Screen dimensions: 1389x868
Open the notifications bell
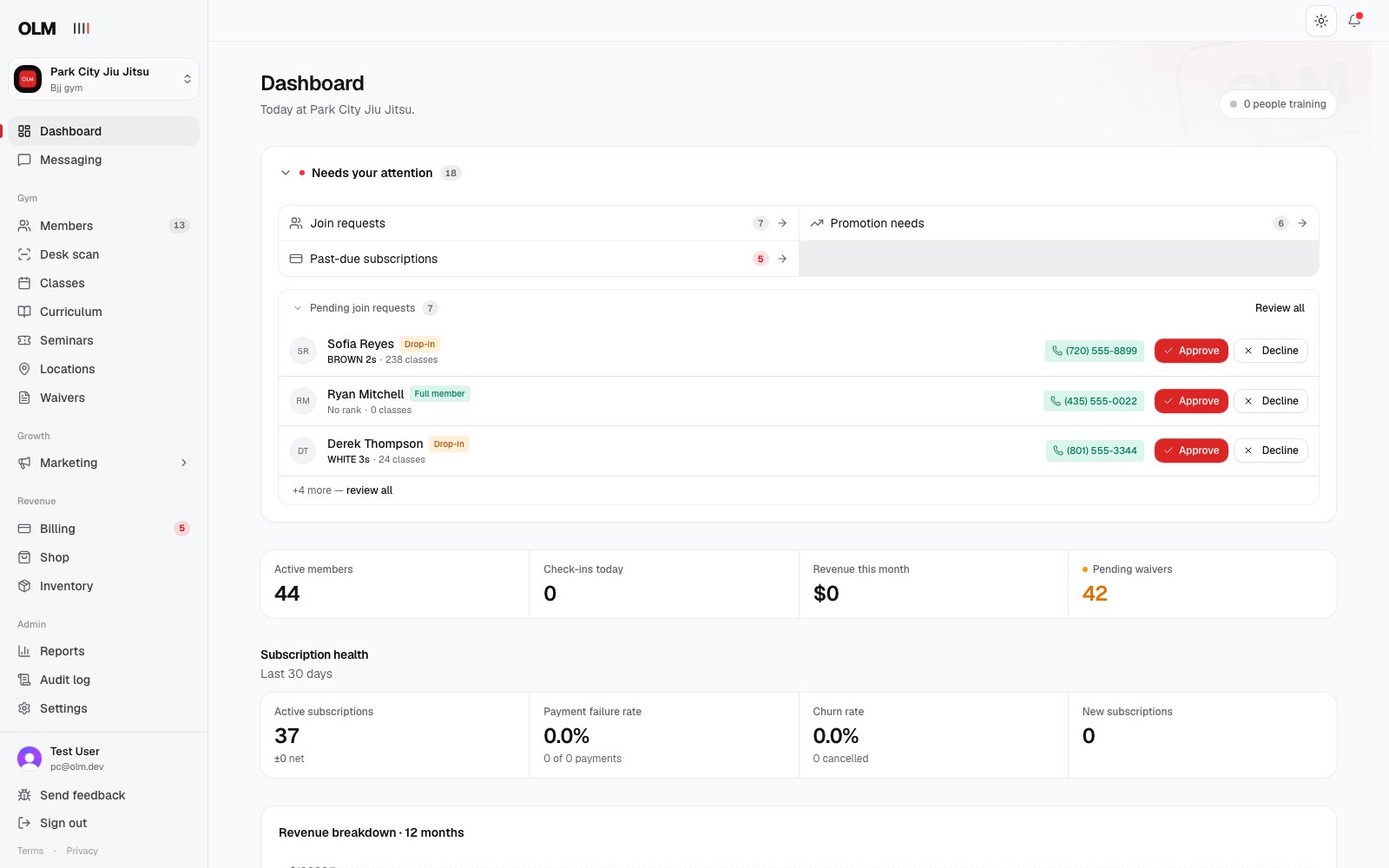(x=1354, y=21)
